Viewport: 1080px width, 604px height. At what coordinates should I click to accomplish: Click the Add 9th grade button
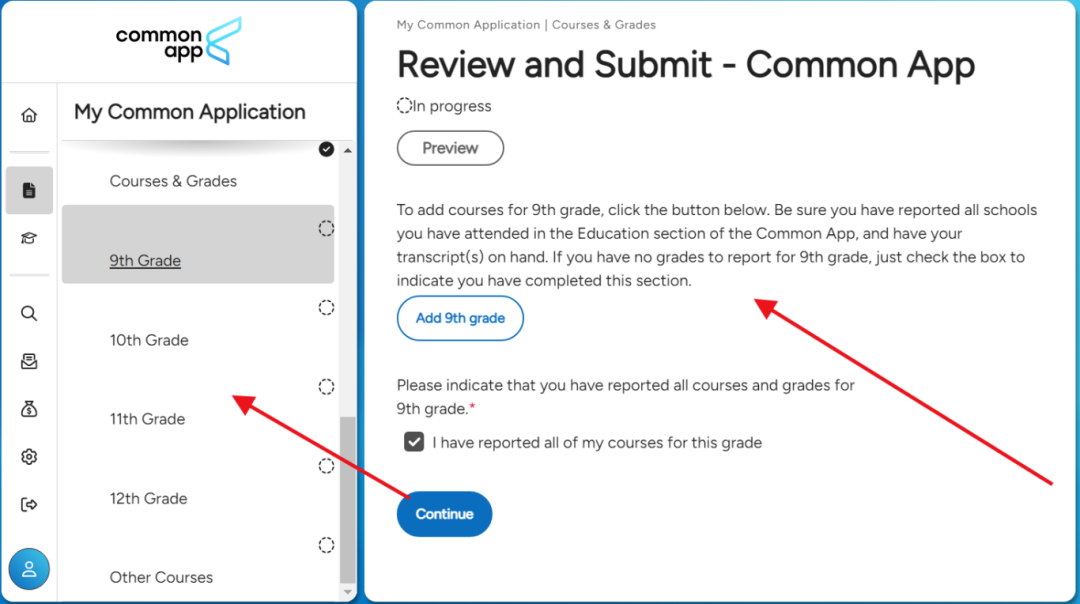pyautogui.click(x=460, y=318)
